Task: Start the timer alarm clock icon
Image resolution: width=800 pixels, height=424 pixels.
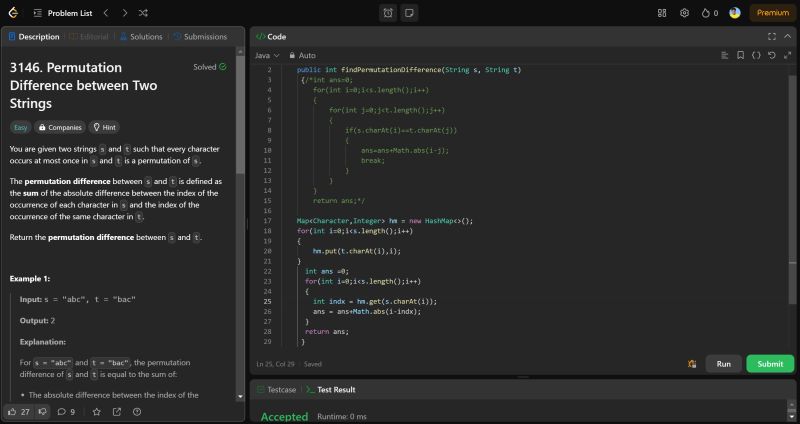Action: (x=388, y=13)
